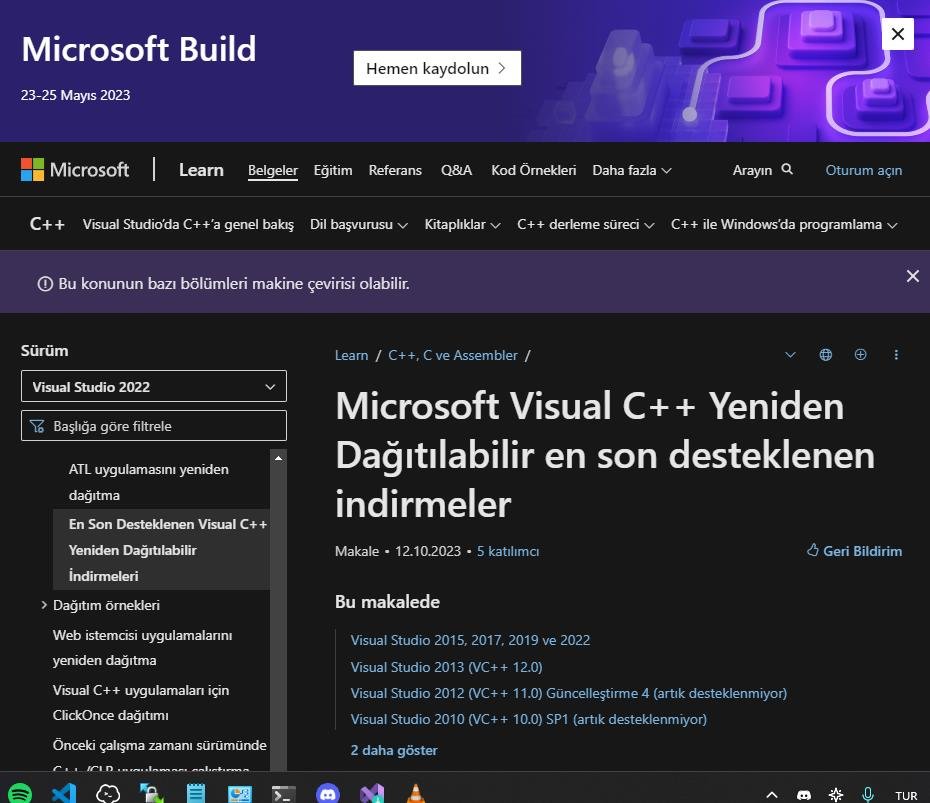The width and height of the screenshot is (930, 803).
Task: Expand the Dağıtım örnekleri tree item
Action: (43, 605)
